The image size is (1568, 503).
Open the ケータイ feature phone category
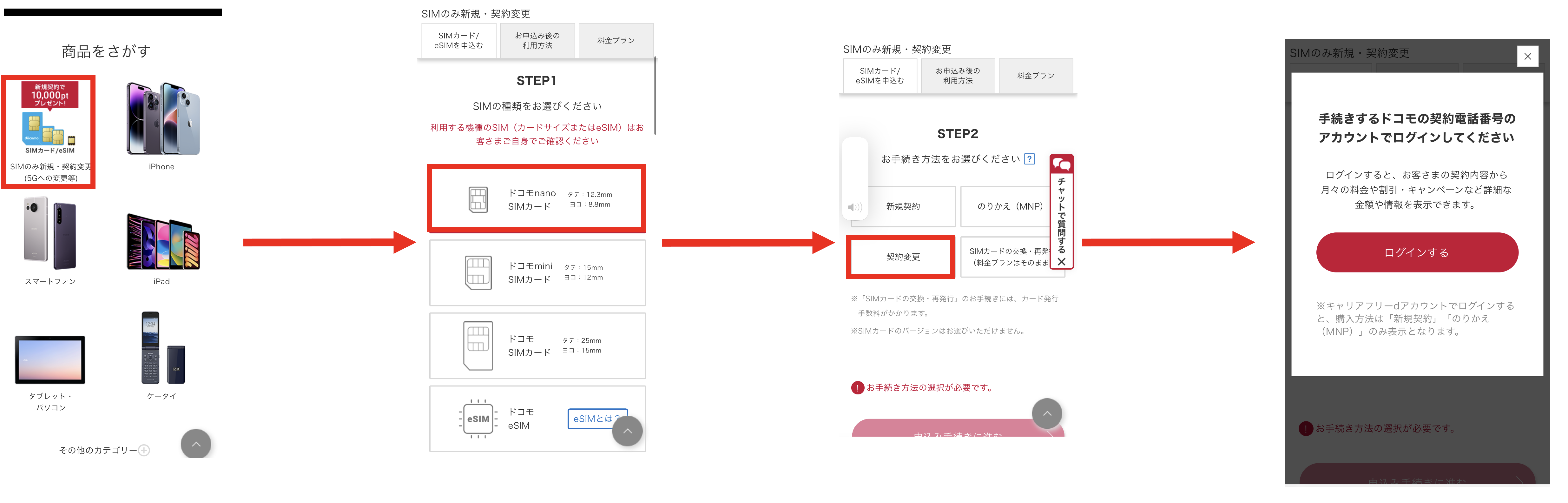pyautogui.click(x=162, y=348)
